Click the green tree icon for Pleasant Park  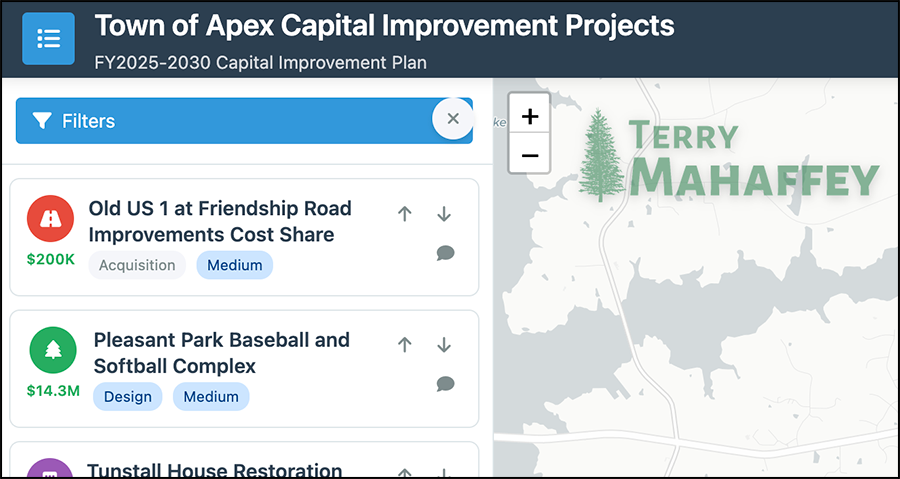53,350
